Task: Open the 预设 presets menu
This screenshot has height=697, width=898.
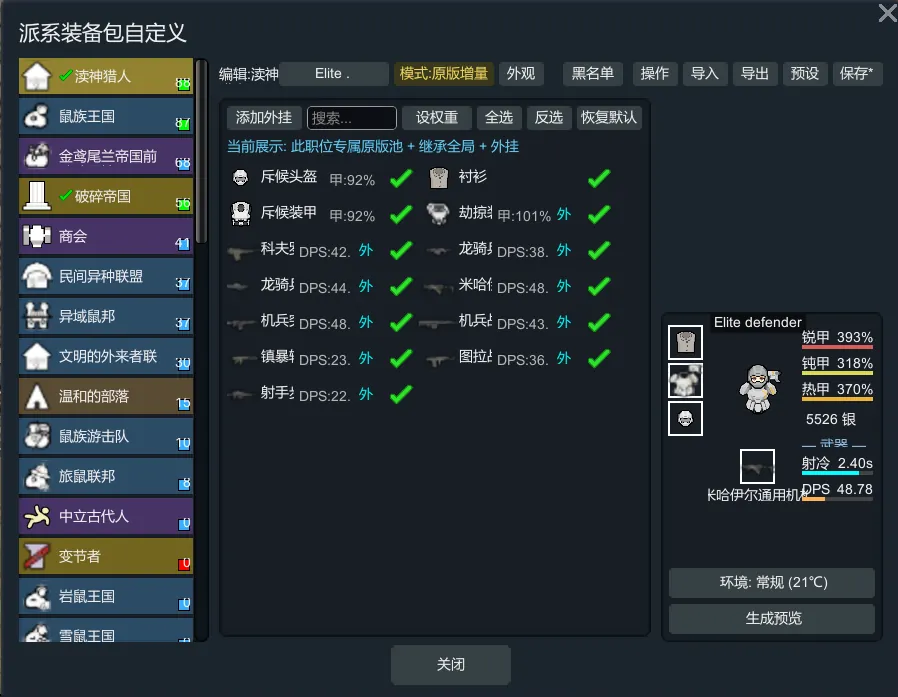Action: 804,74
